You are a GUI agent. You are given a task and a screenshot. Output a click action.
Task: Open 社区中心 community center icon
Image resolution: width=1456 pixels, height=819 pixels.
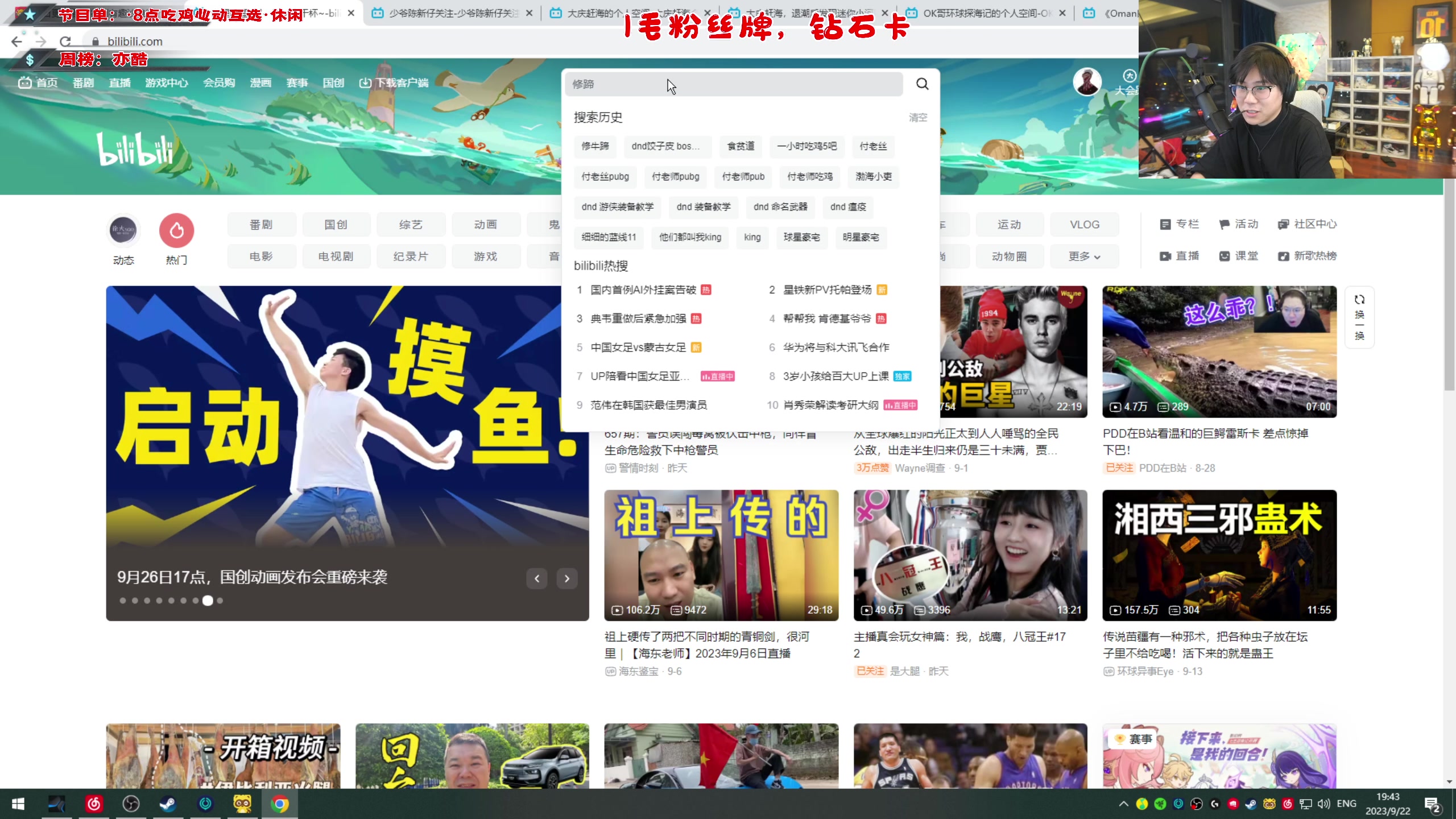tap(1283, 224)
